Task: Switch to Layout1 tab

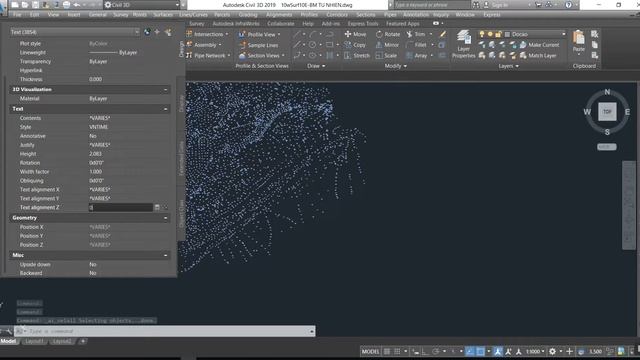Action: (x=34, y=341)
